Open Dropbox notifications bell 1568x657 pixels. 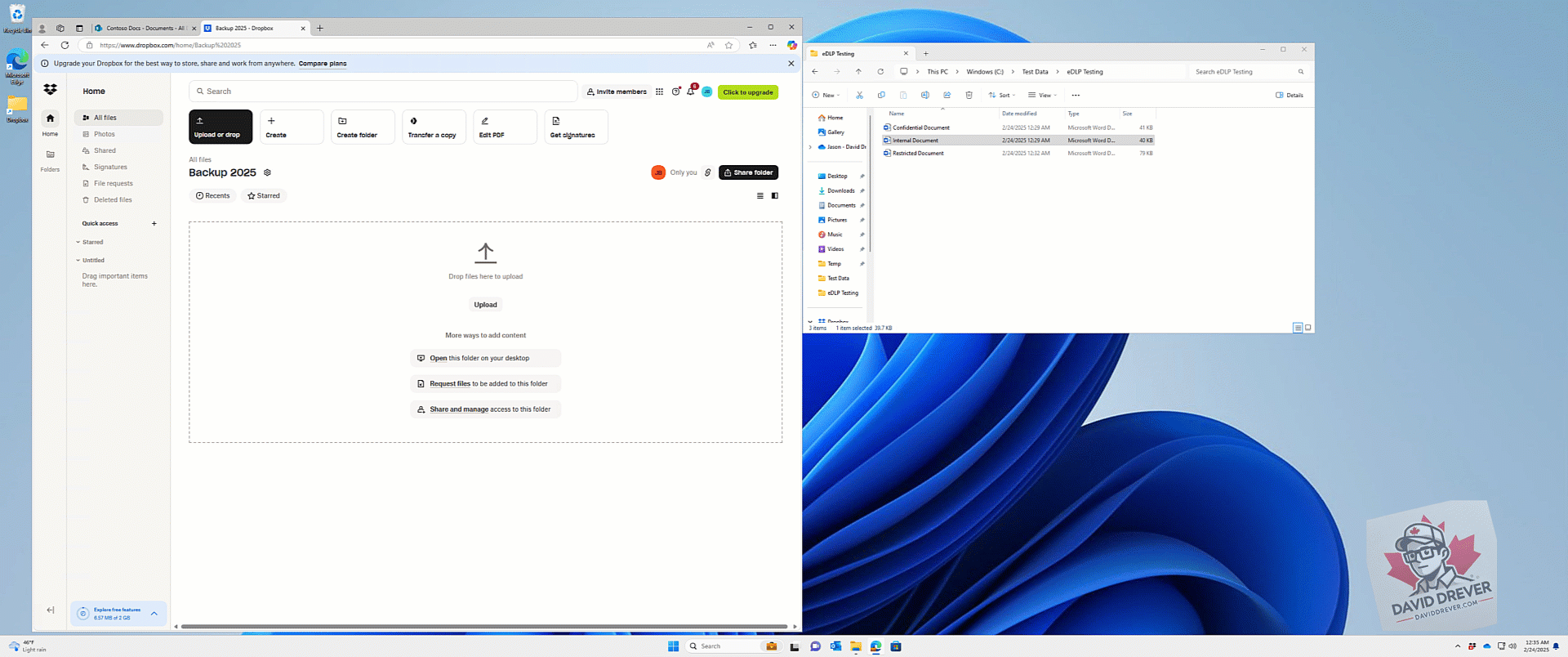(691, 92)
